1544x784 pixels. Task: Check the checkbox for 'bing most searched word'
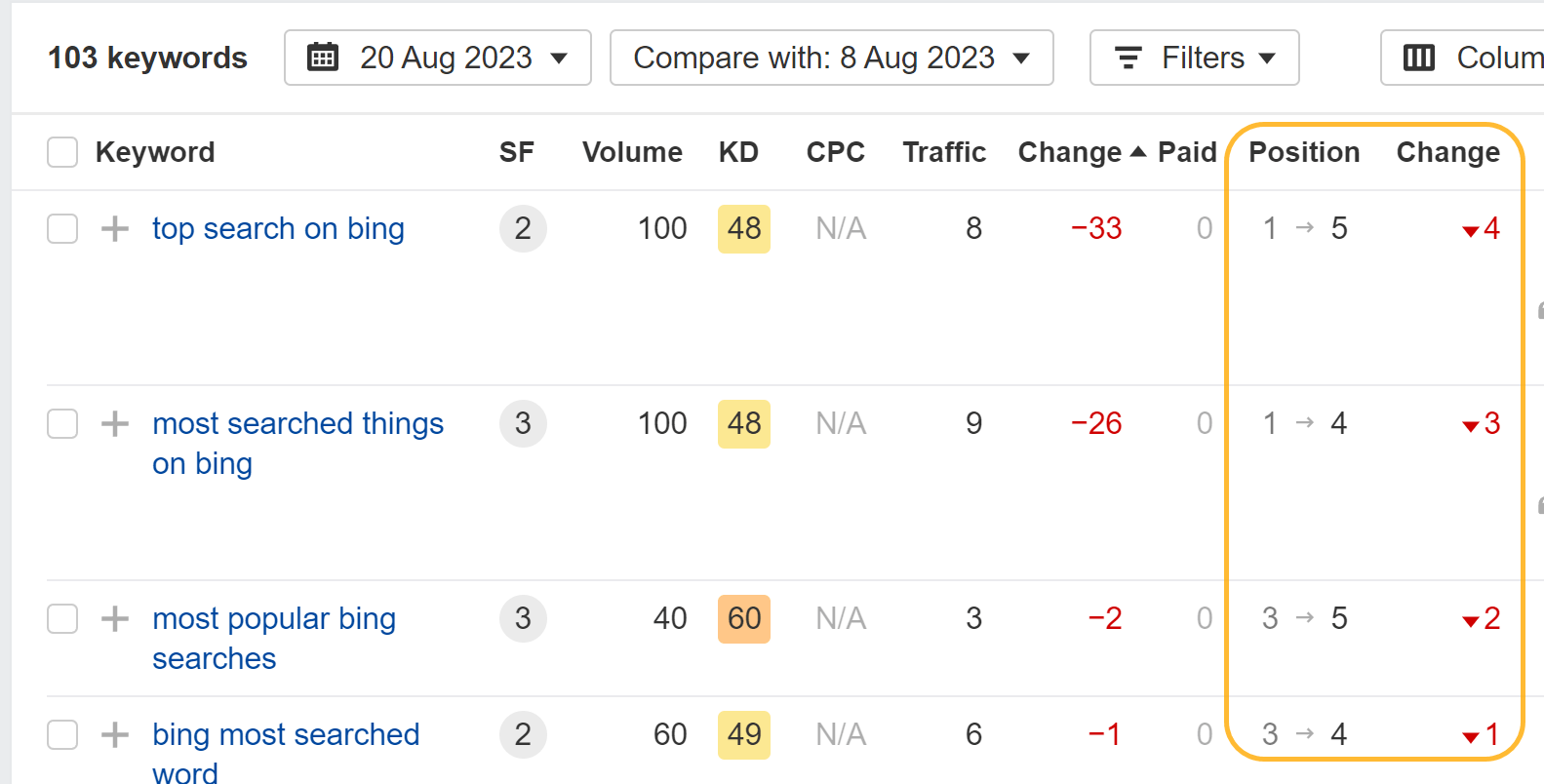tap(61, 734)
